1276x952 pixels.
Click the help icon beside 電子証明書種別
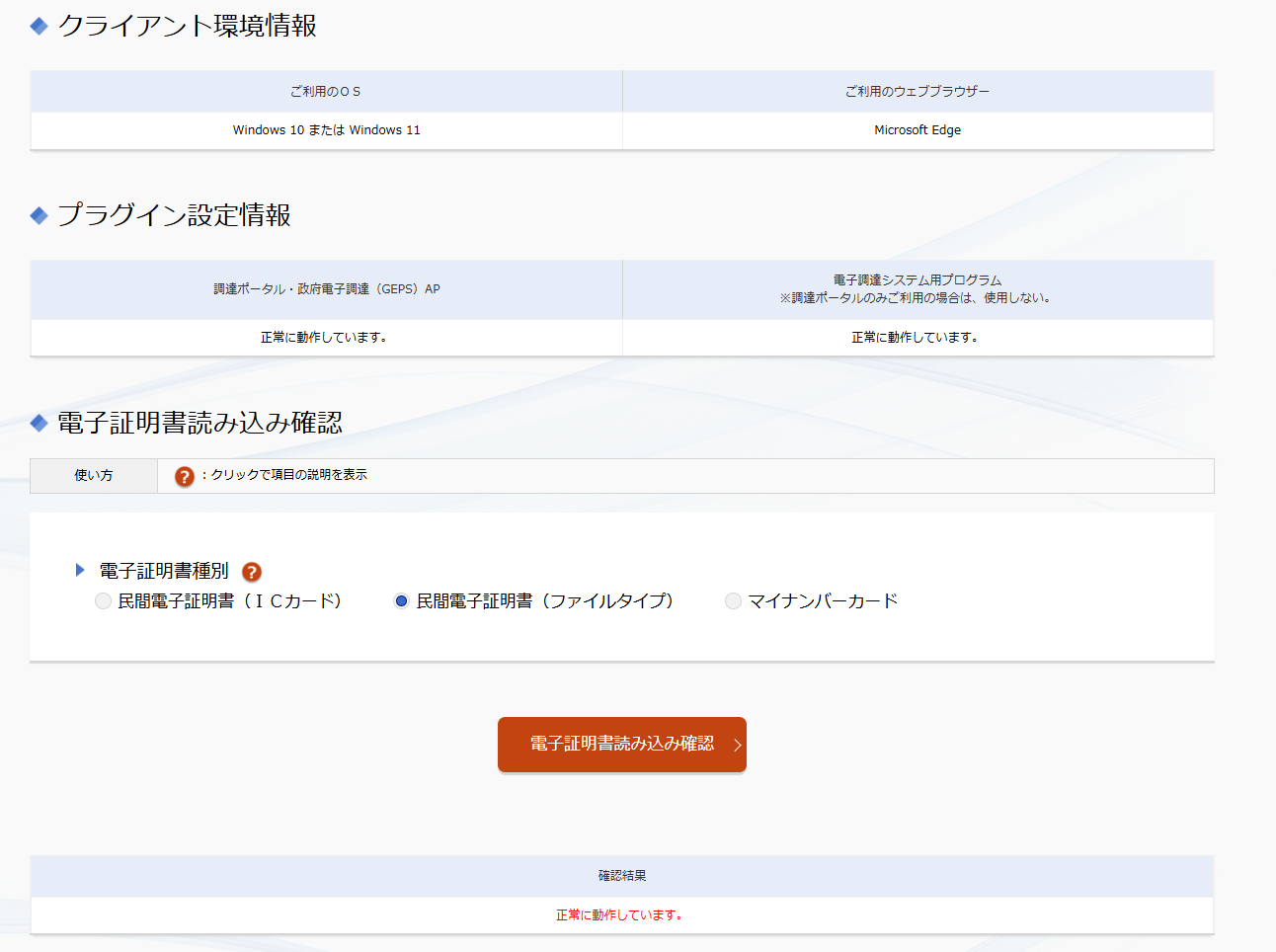coord(252,572)
